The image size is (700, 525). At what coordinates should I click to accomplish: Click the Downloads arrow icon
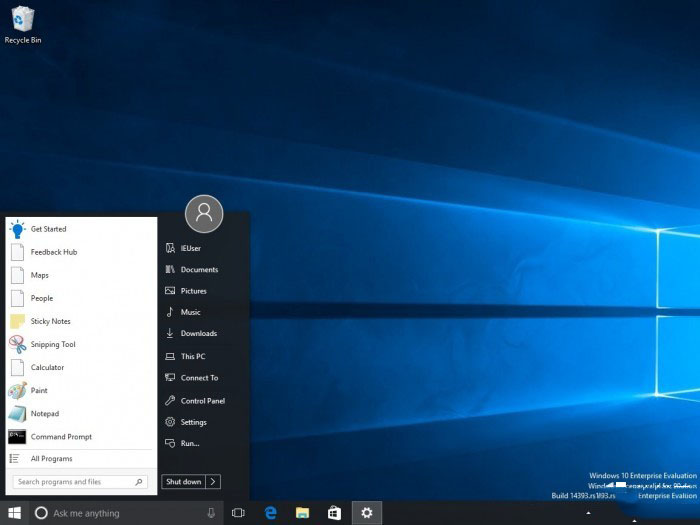click(x=170, y=333)
